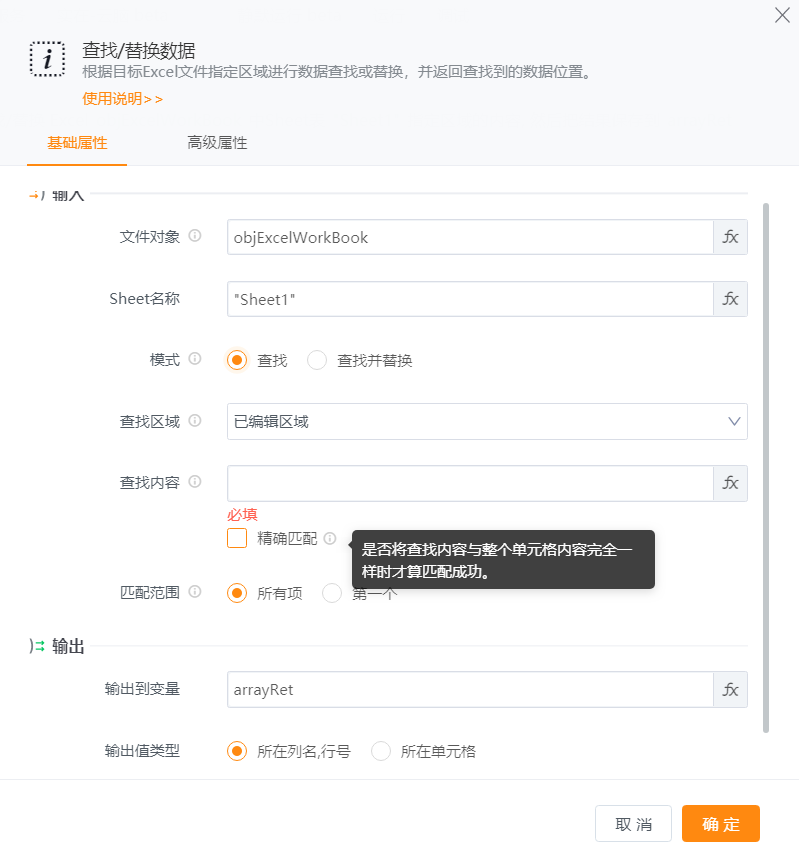Click the fx button beside 输出到变量 field
This screenshot has width=799, height=850.
pyautogui.click(x=730, y=689)
